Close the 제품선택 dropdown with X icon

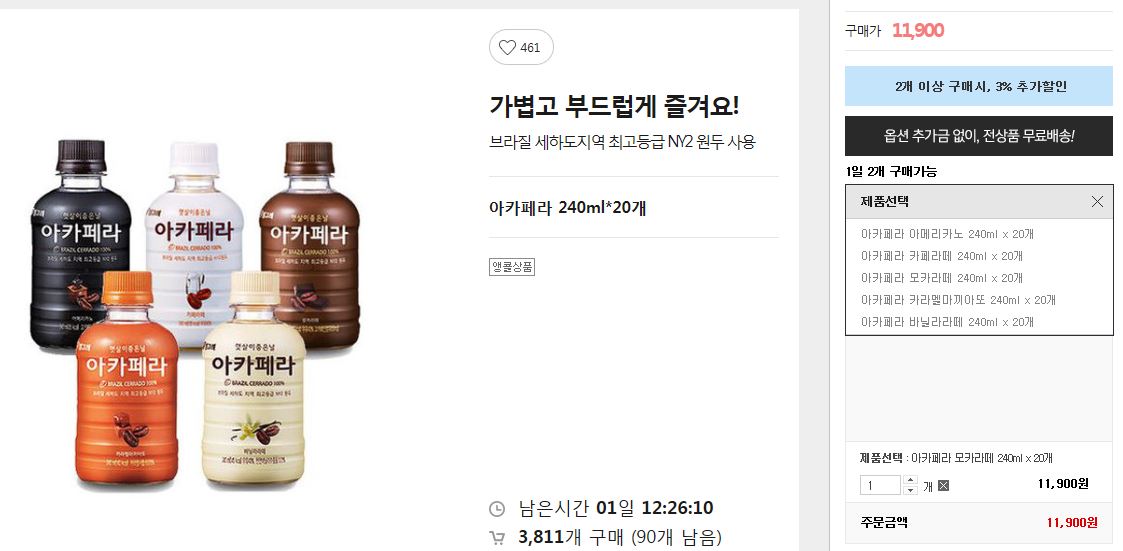click(x=1097, y=201)
